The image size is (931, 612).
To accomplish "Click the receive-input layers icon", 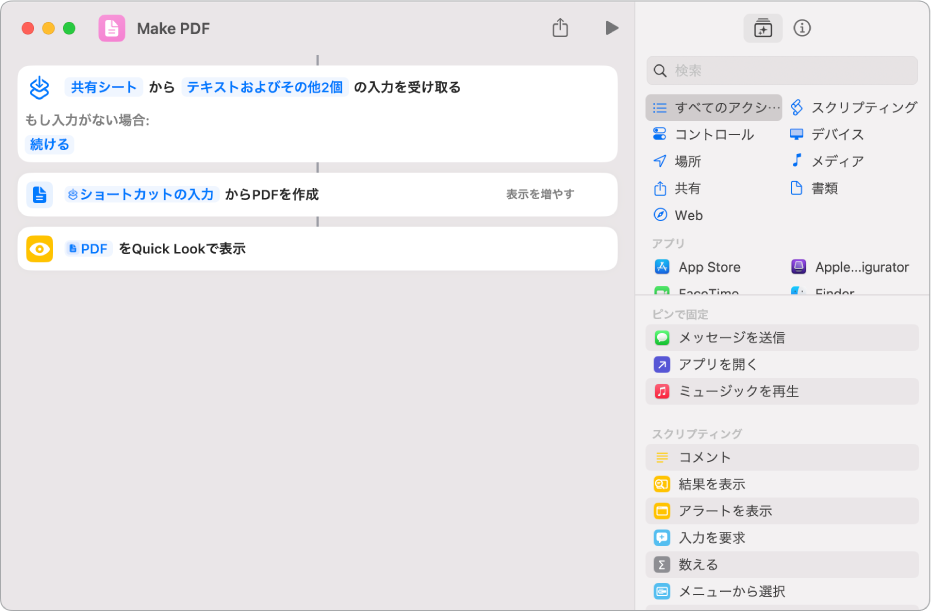I will (40, 88).
